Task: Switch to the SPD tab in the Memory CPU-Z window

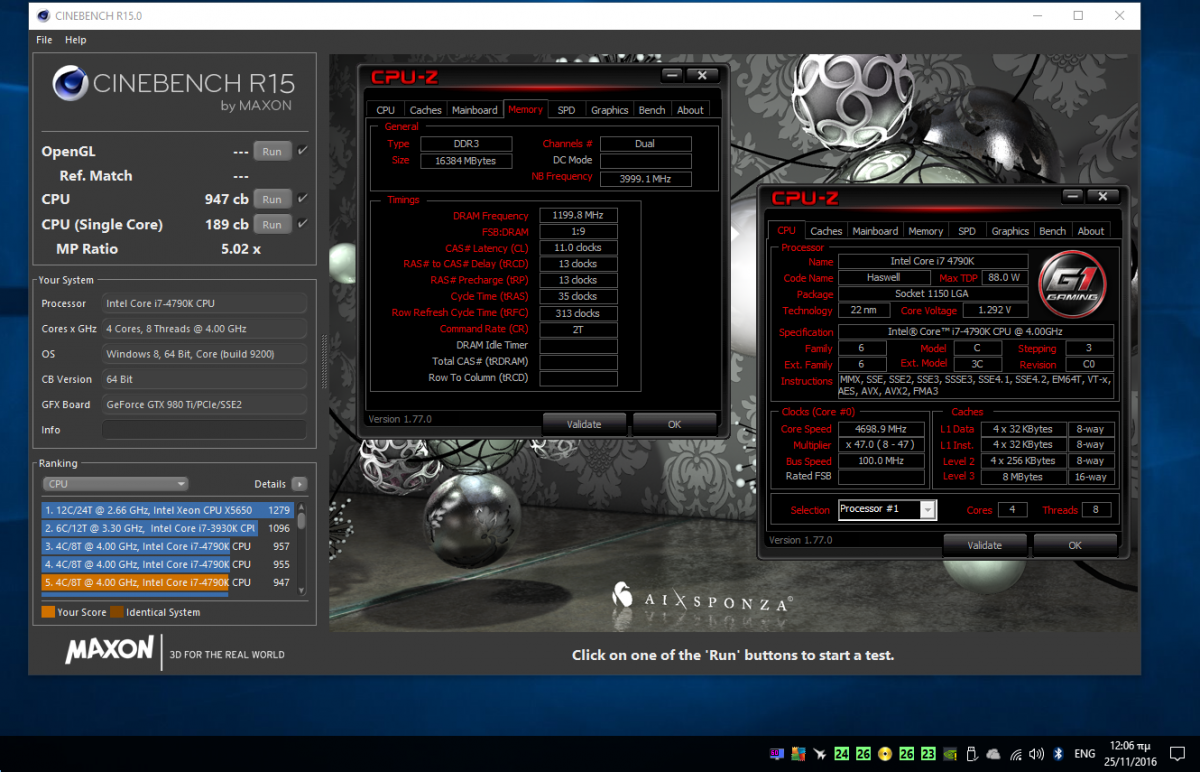Action: (x=566, y=110)
